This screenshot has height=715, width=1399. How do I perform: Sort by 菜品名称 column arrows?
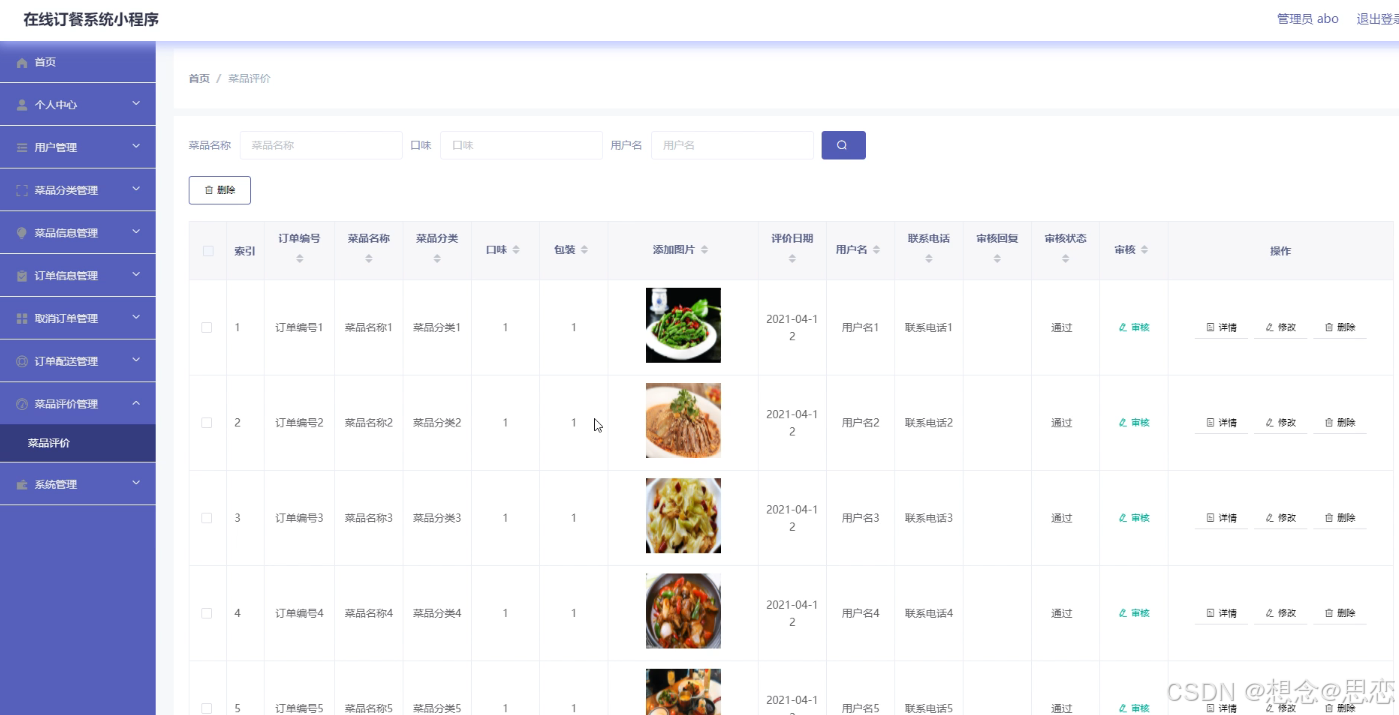point(368,259)
